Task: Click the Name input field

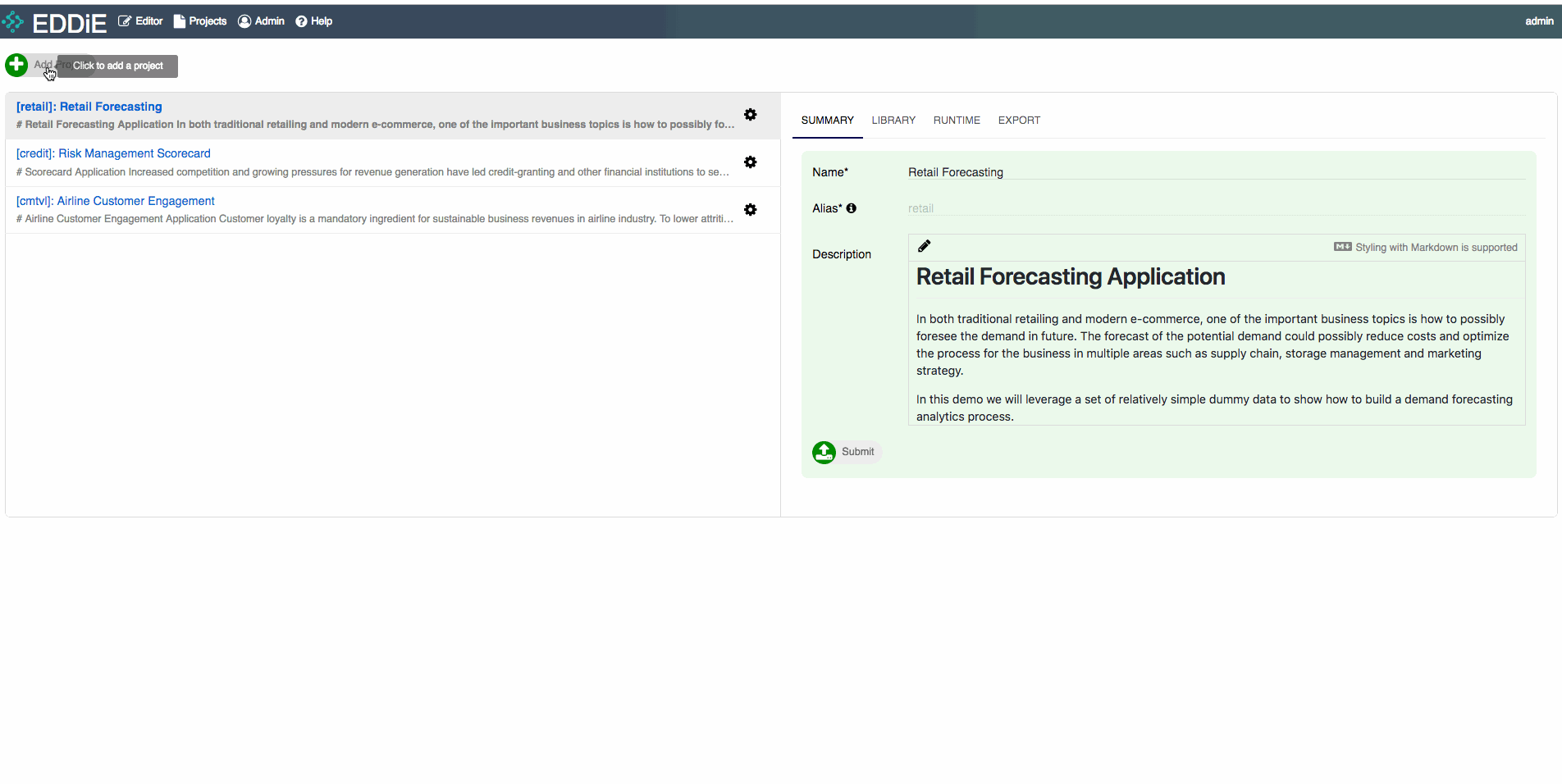Action: 1214,172
